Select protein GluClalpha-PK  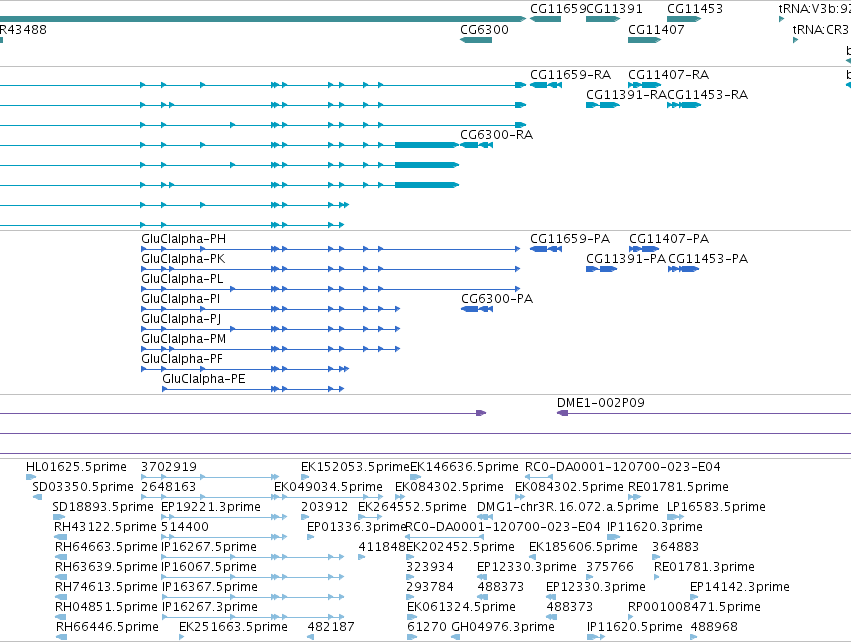pyautogui.click(x=183, y=259)
